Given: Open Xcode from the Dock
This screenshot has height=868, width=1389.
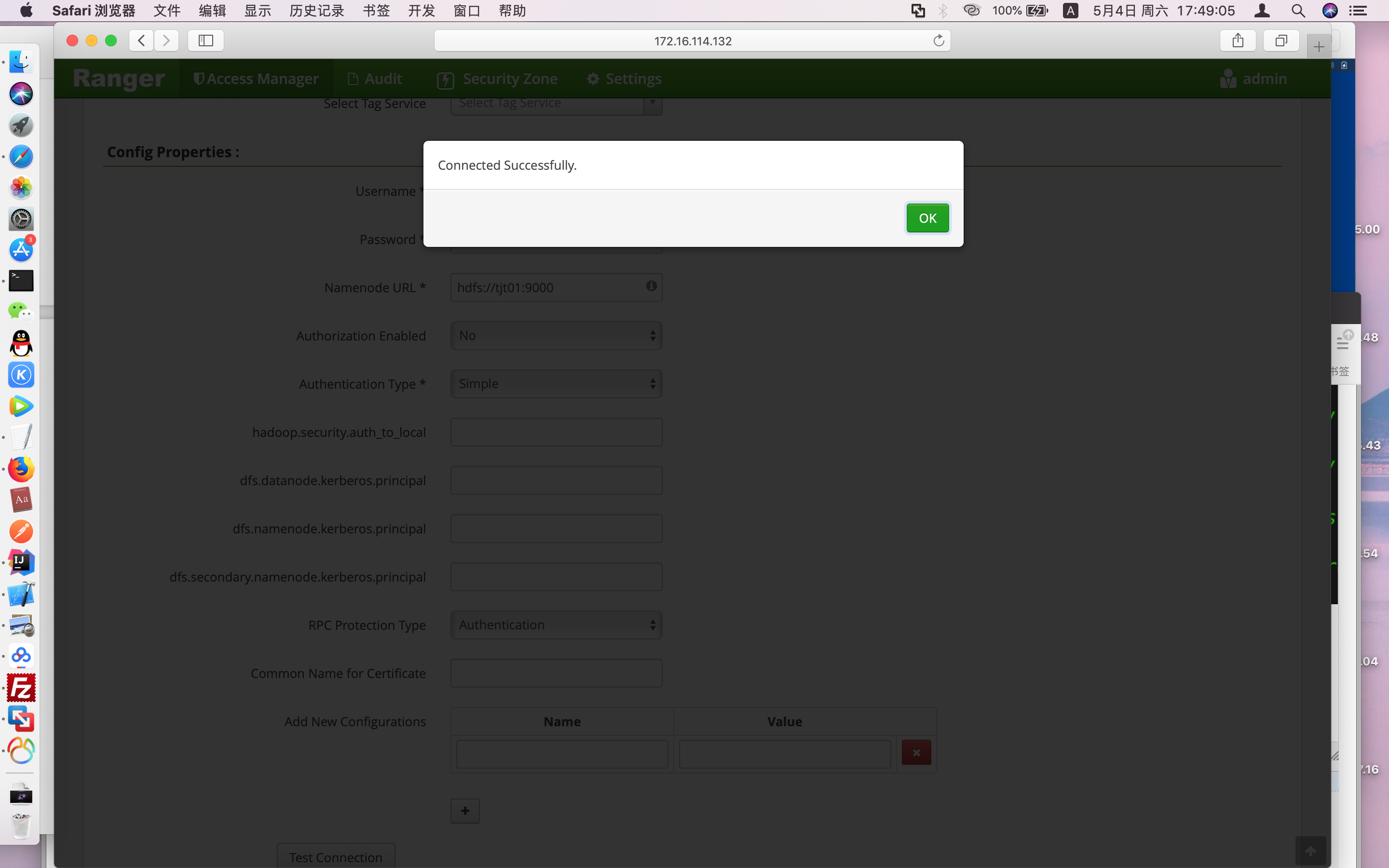Looking at the screenshot, I should [x=21, y=594].
